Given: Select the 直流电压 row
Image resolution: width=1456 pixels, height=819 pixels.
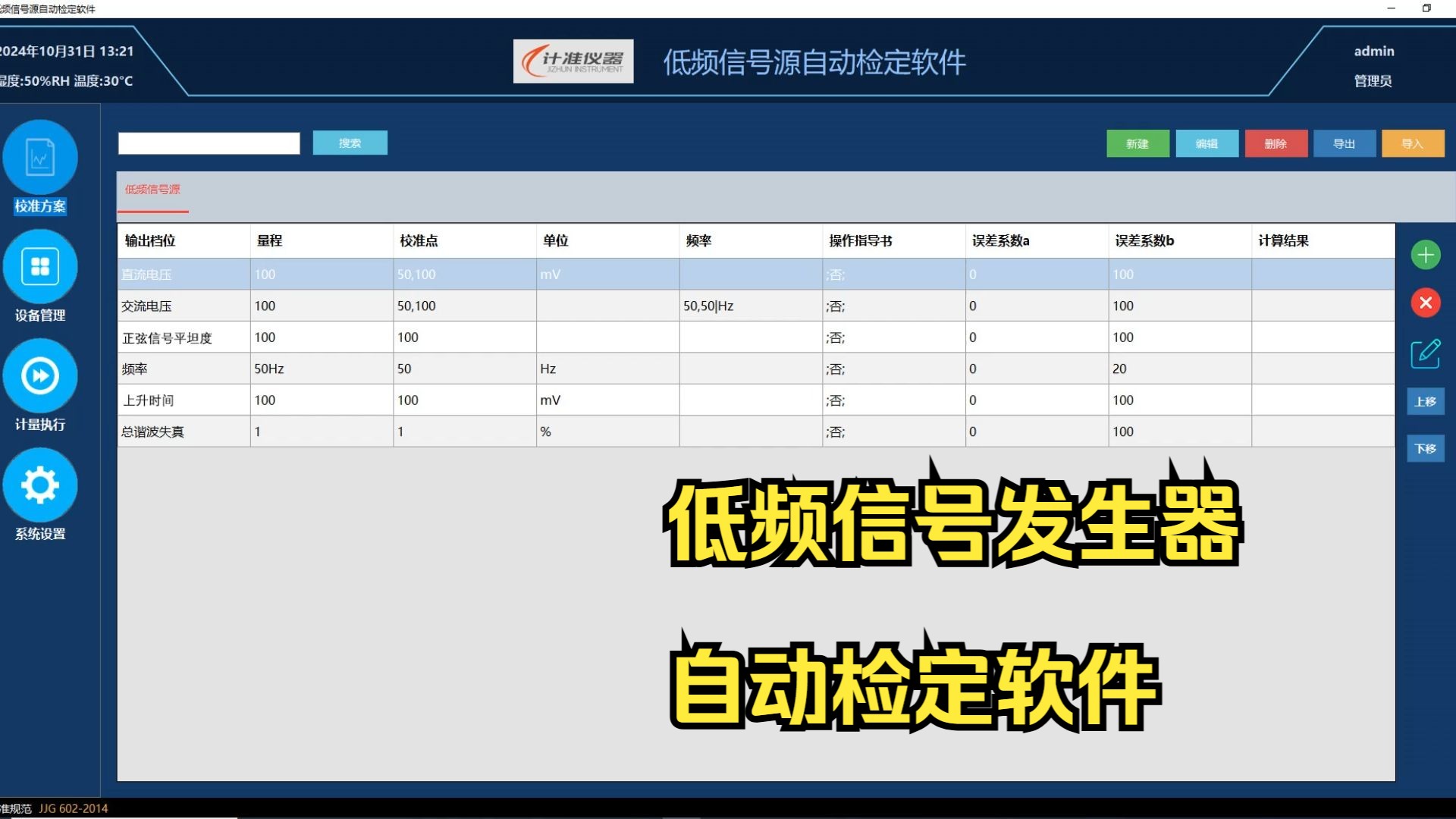Looking at the screenshot, I should (x=756, y=275).
